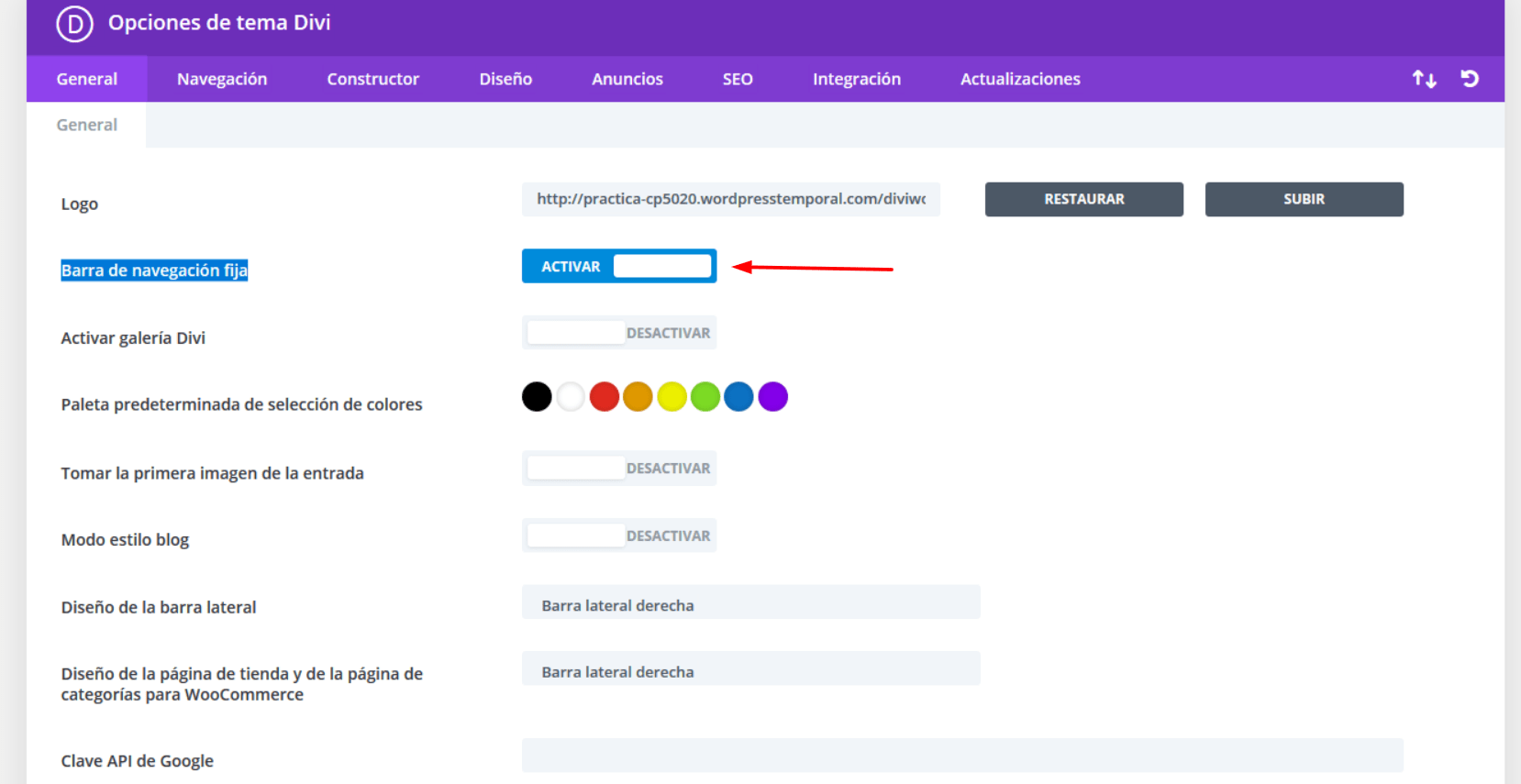Viewport: 1521px width, 784px height.
Task: Pick the blue palette color swatch
Action: pyautogui.click(x=738, y=397)
